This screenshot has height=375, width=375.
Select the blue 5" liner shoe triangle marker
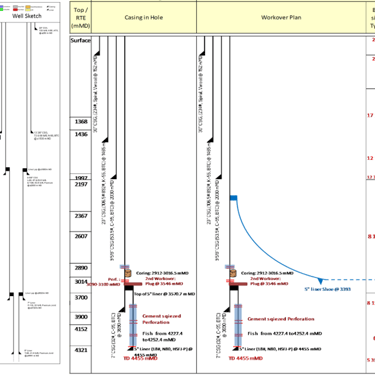click(320, 281)
